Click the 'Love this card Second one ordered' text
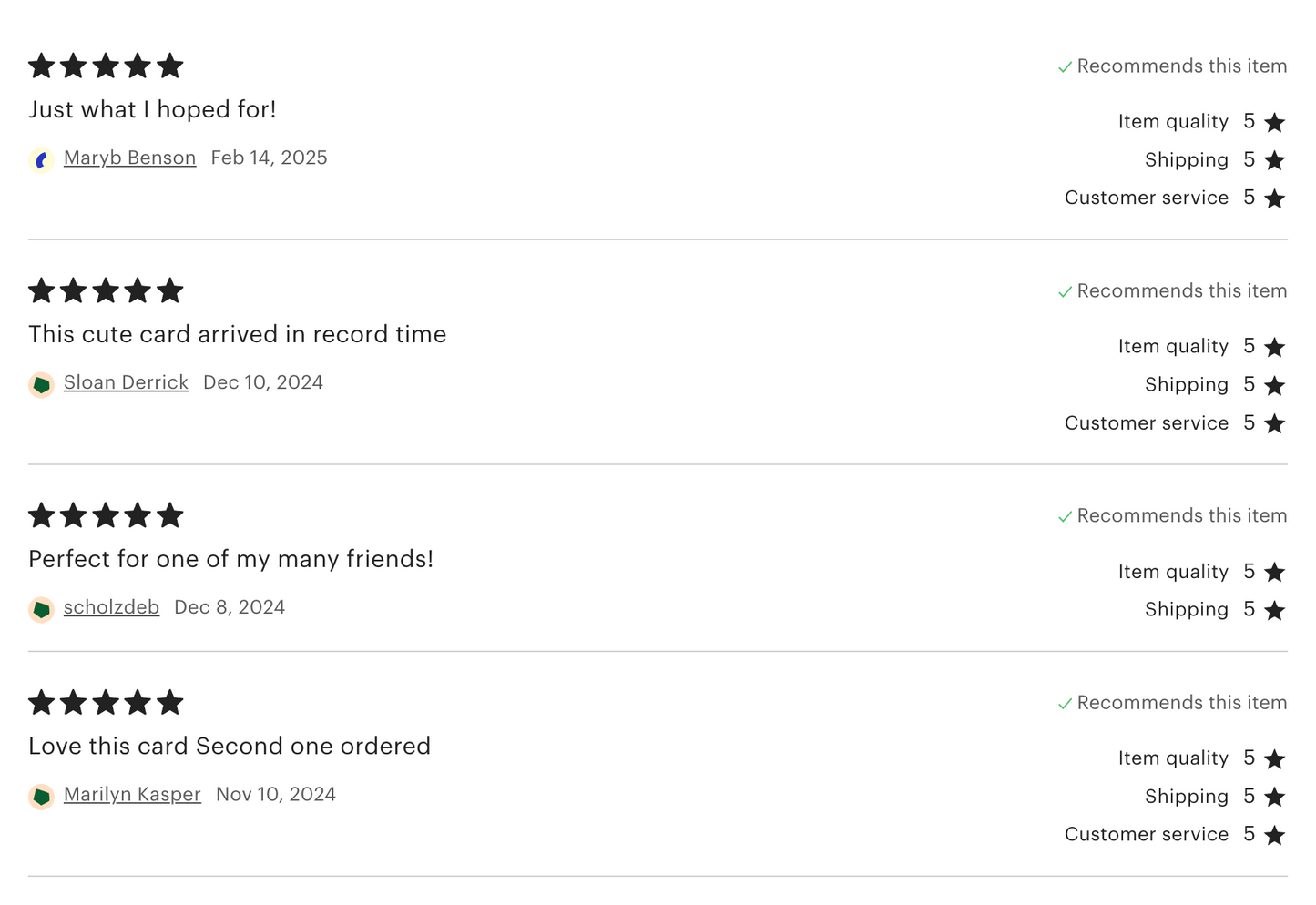Screen dimensions: 1316x905 [230, 746]
